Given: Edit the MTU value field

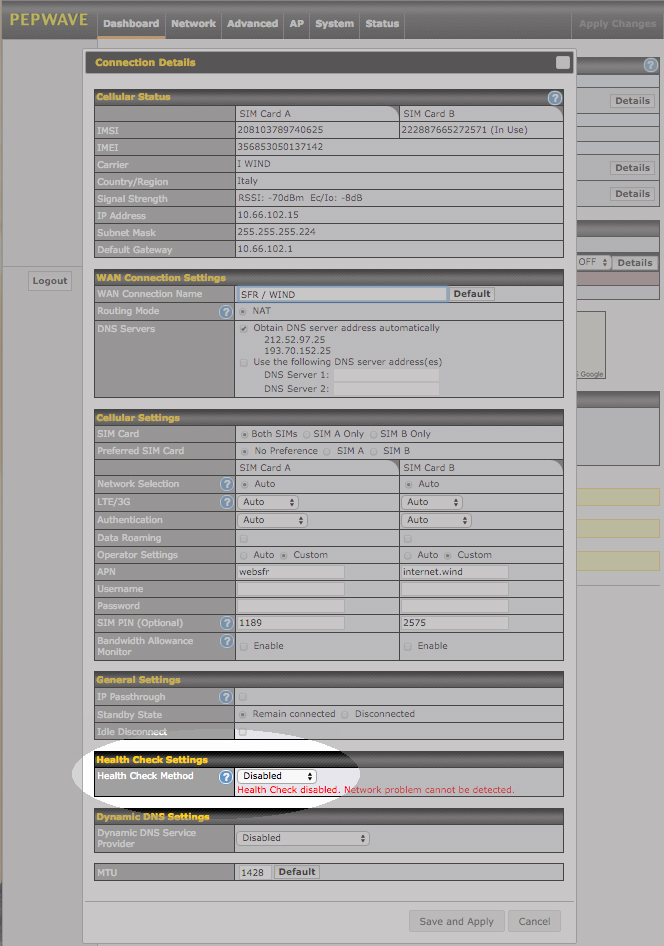Looking at the screenshot, I should (254, 872).
